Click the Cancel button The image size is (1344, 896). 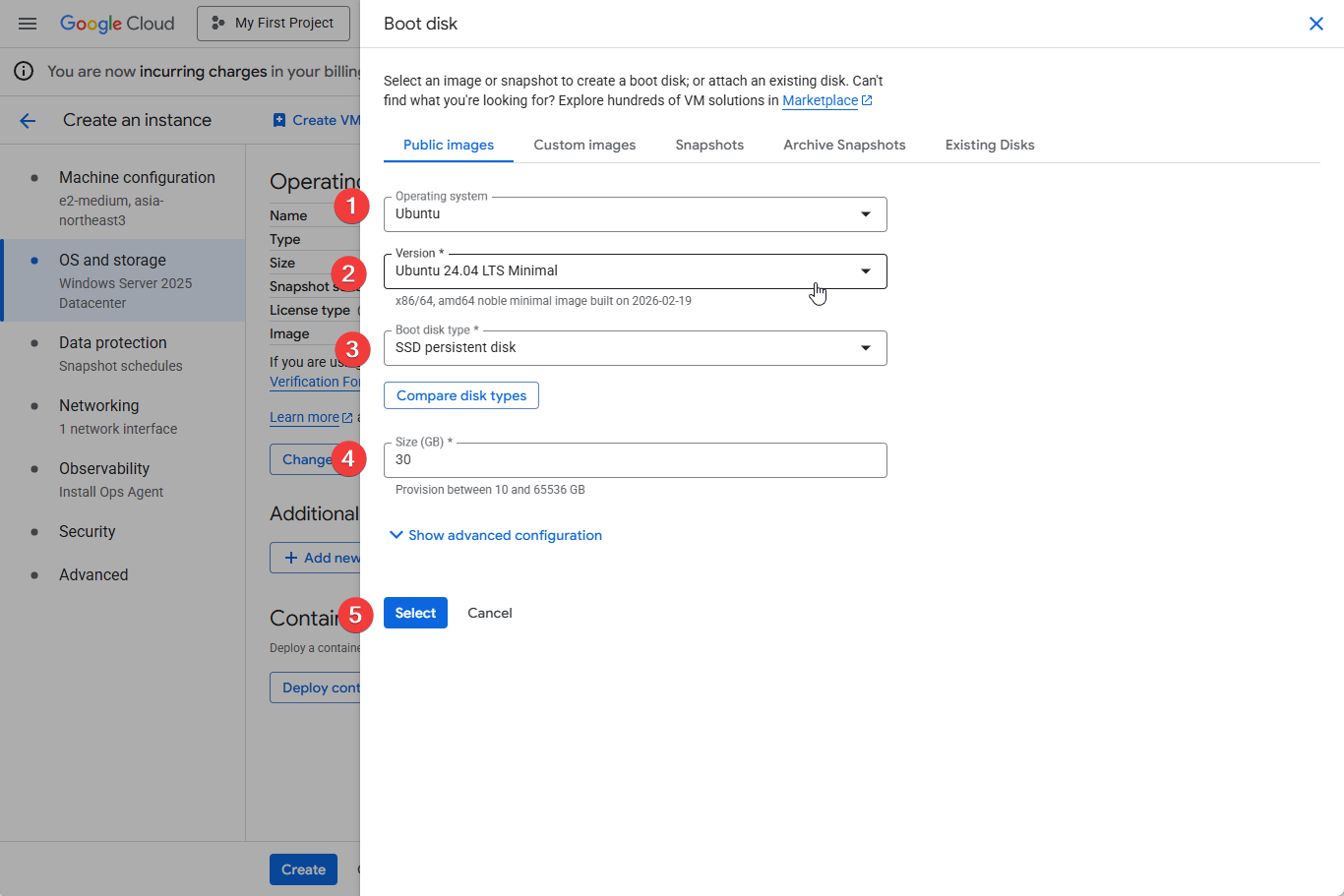(x=490, y=613)
